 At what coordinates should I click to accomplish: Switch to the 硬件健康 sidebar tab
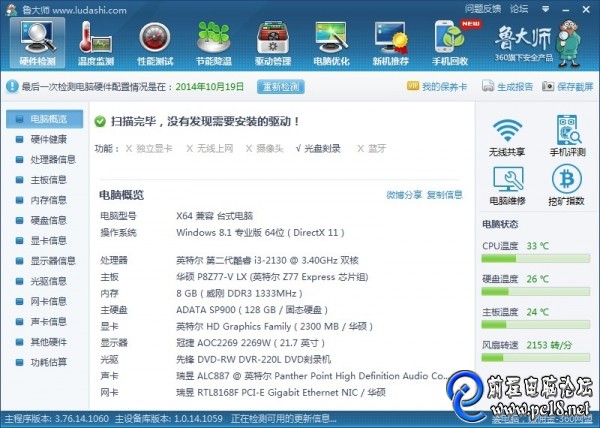point(48,139)
